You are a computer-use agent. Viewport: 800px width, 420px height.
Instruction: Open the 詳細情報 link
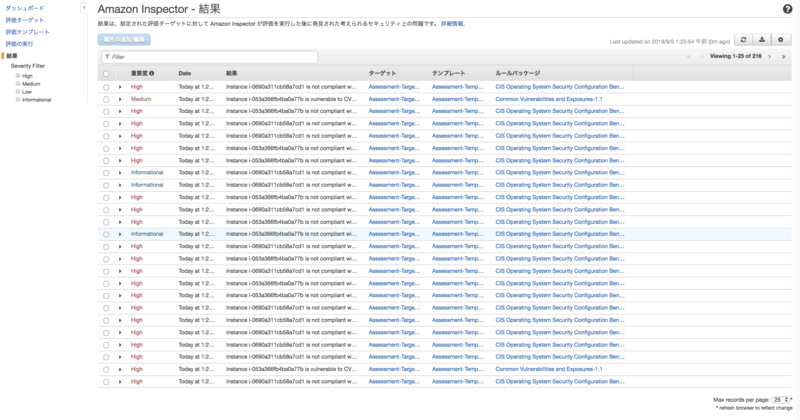453,23
